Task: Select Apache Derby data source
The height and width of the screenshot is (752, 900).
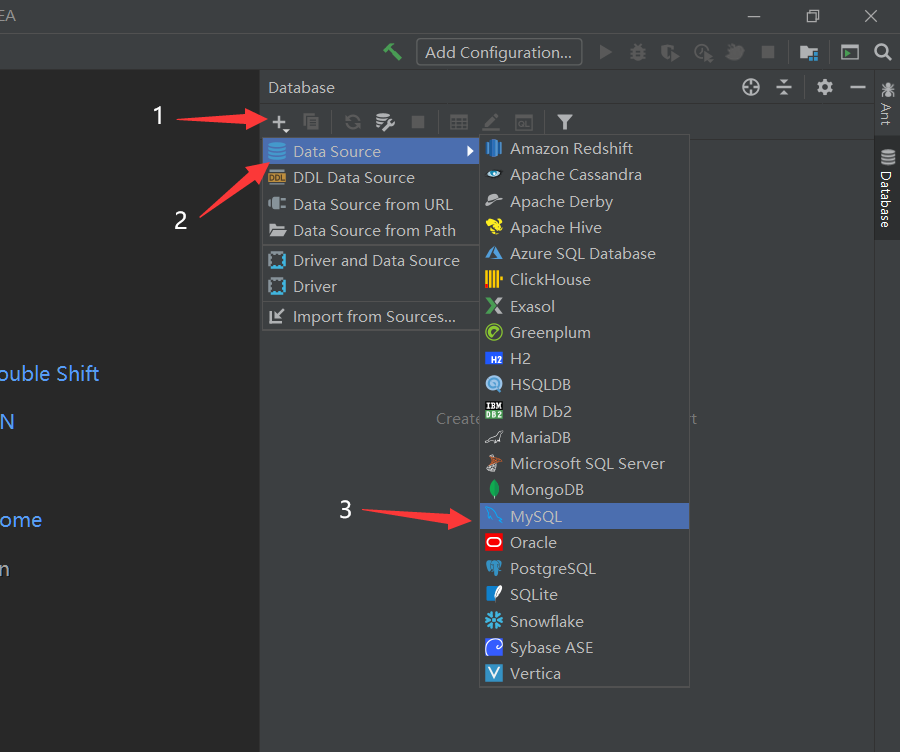Action: point(584,201)
